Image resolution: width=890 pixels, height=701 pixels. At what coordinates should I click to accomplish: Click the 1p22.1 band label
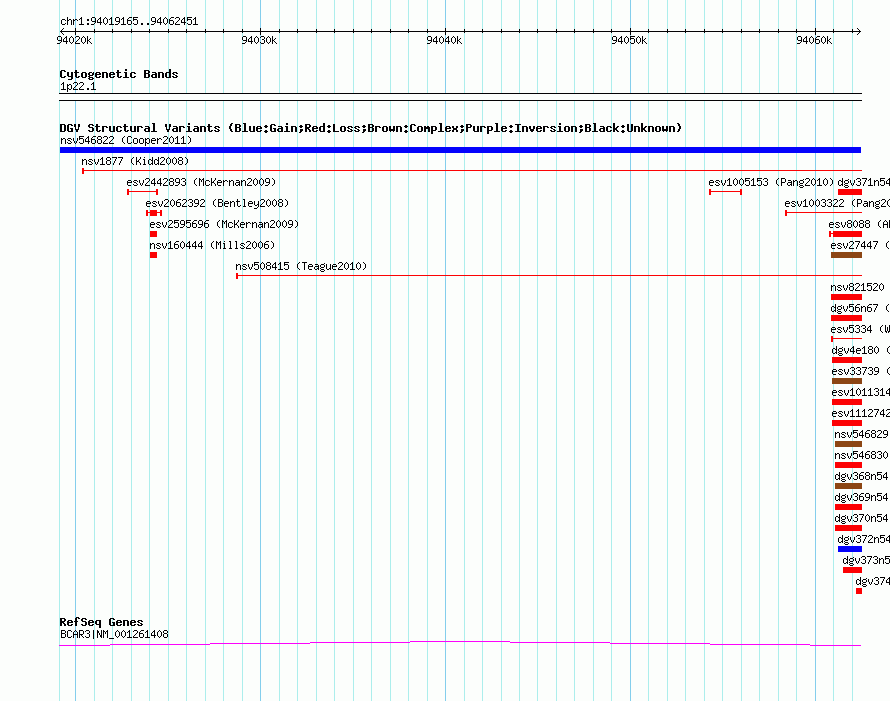point(78,87)
